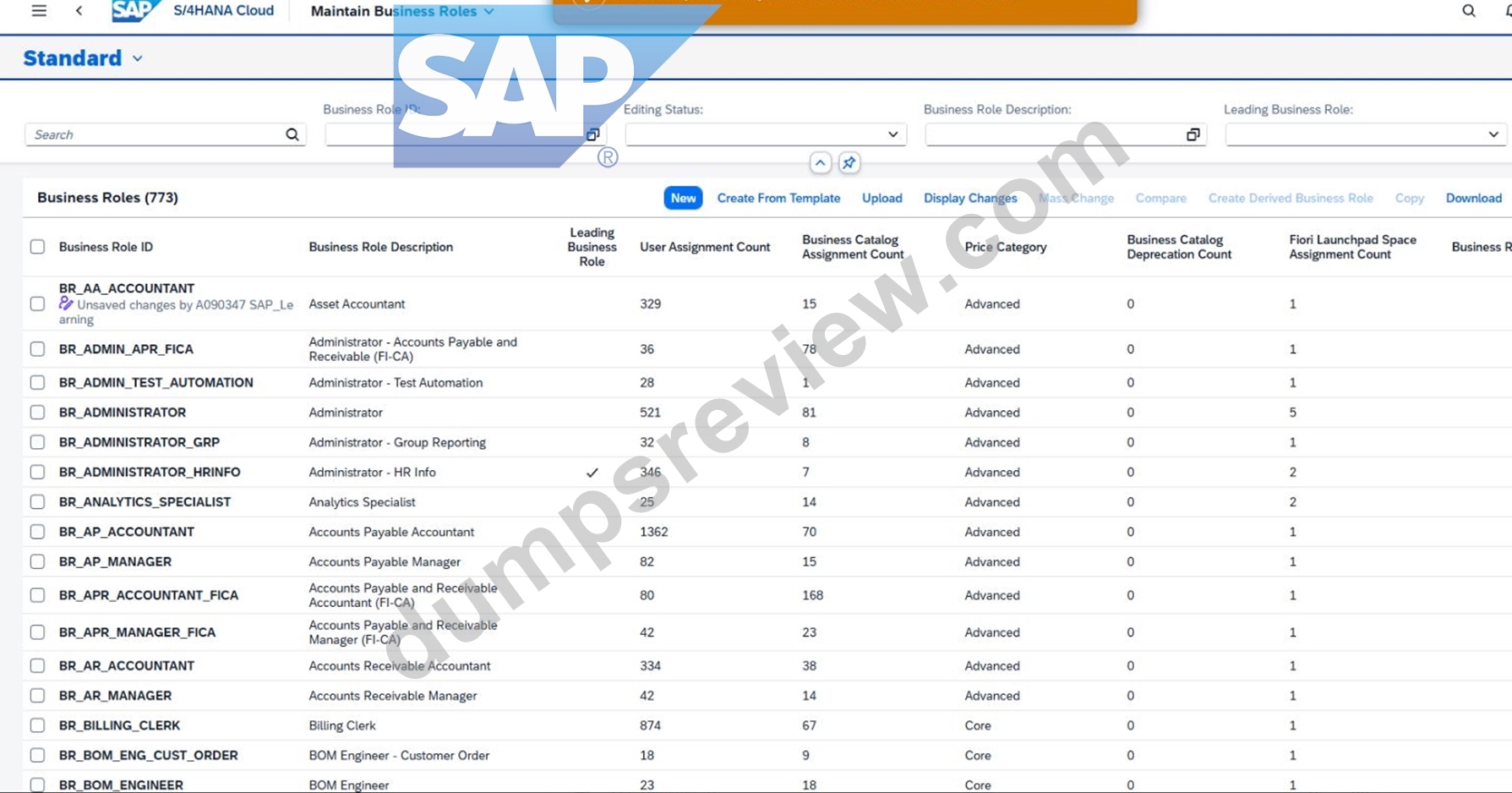The image size is (1512, 793).
Task: Open Maintain Business Roles title menu
Action: click(x=402, y=11)
